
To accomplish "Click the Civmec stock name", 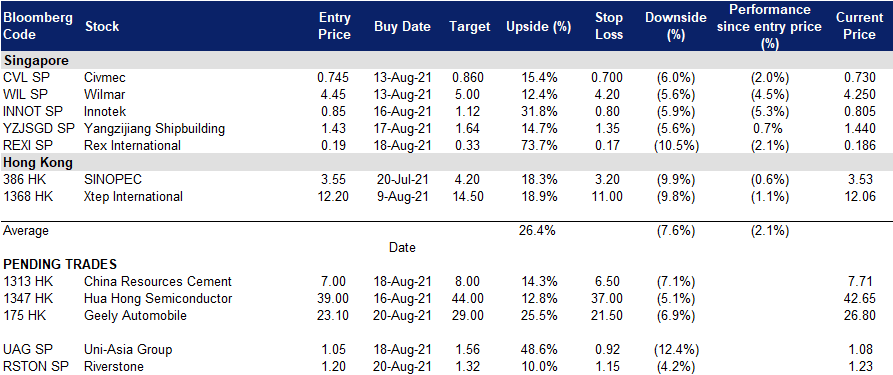I will 105,77.
